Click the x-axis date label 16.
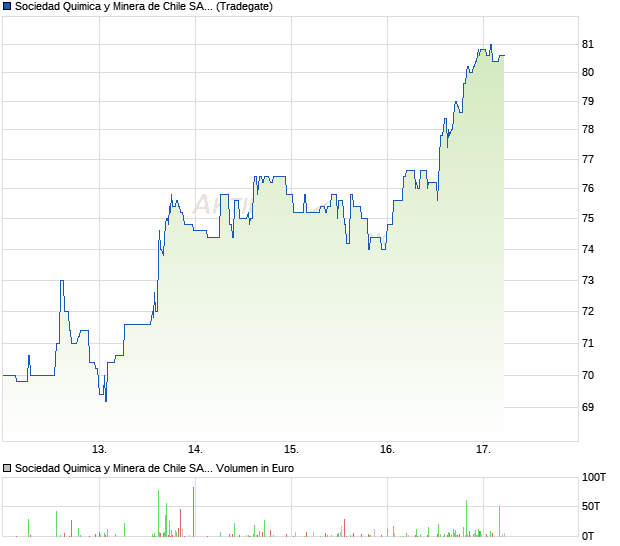This screenshot has width=620, height=546. click(x=387, y=450)
